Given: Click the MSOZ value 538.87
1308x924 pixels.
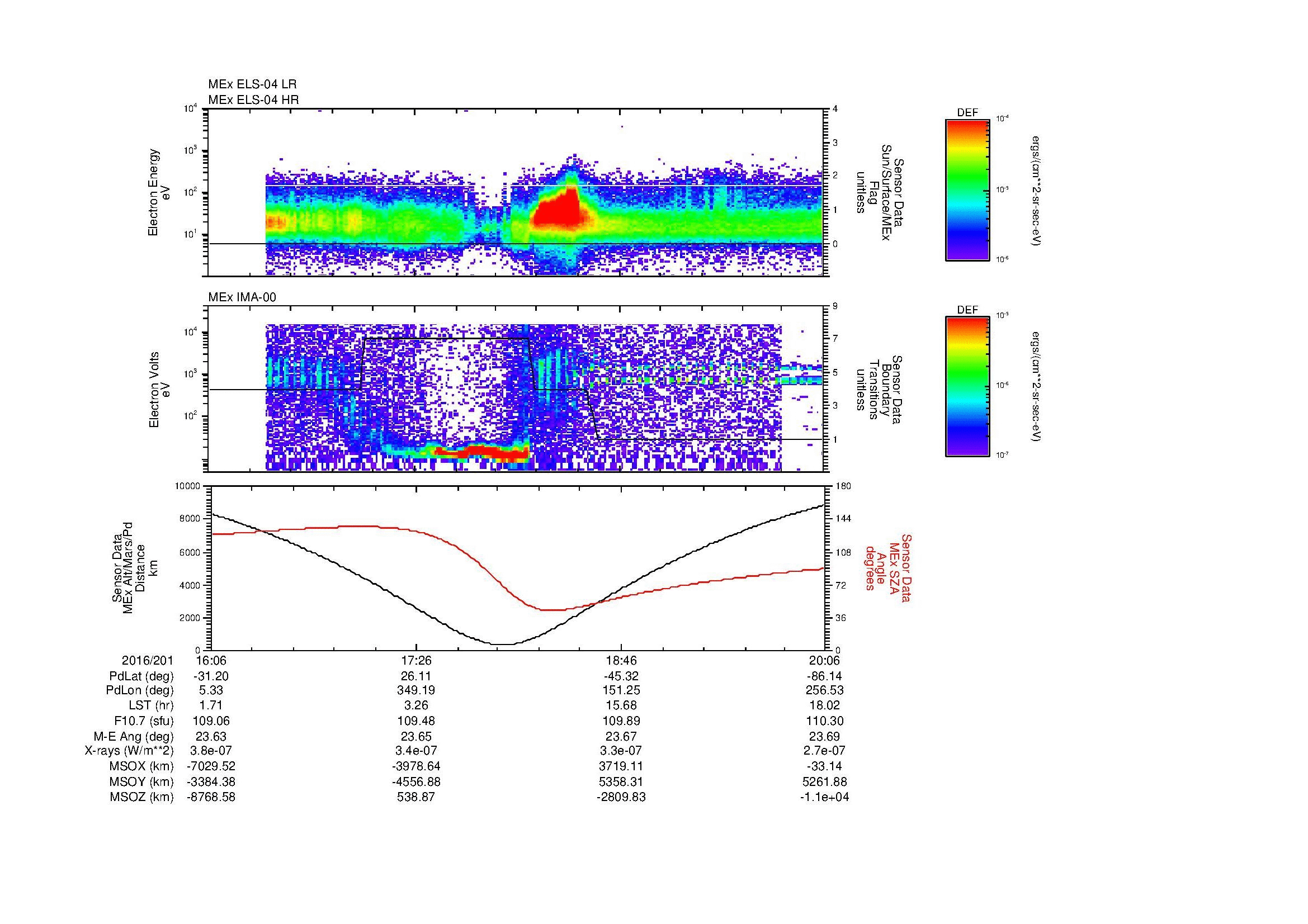Looking at the screenshot, I should (x=417, y=797).
